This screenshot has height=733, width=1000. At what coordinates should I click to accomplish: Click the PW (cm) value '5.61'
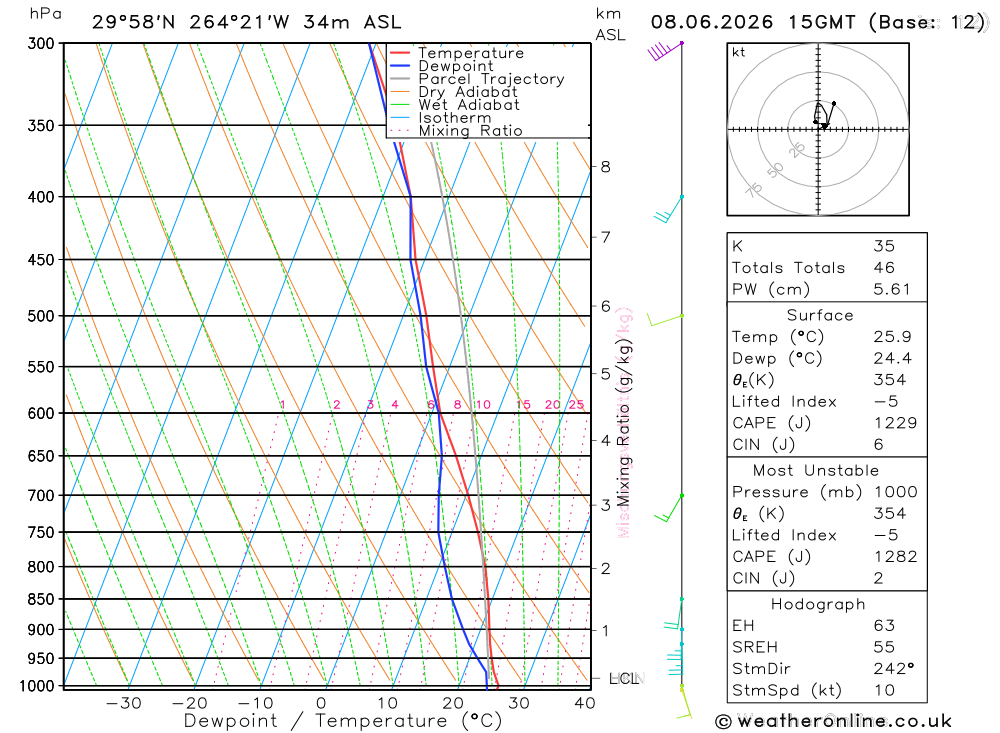pyautogui.click(x=892, y=290)
